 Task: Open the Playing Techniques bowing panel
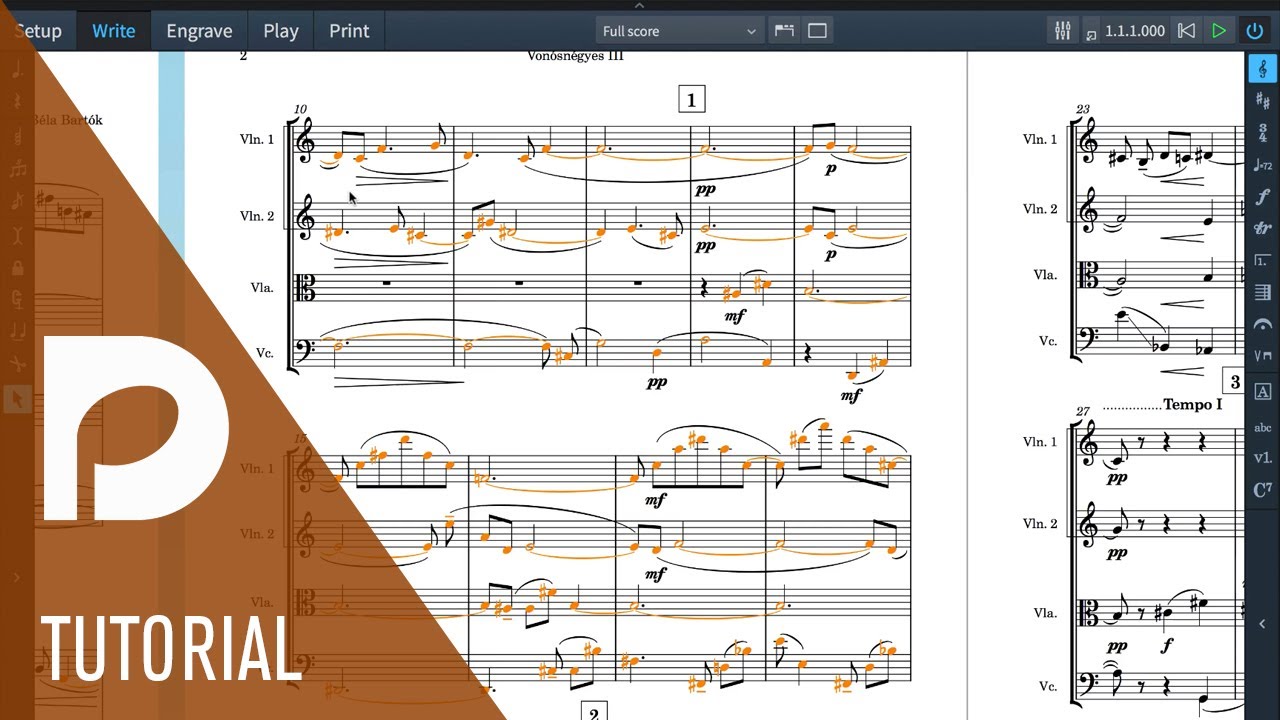point(1262,357)
